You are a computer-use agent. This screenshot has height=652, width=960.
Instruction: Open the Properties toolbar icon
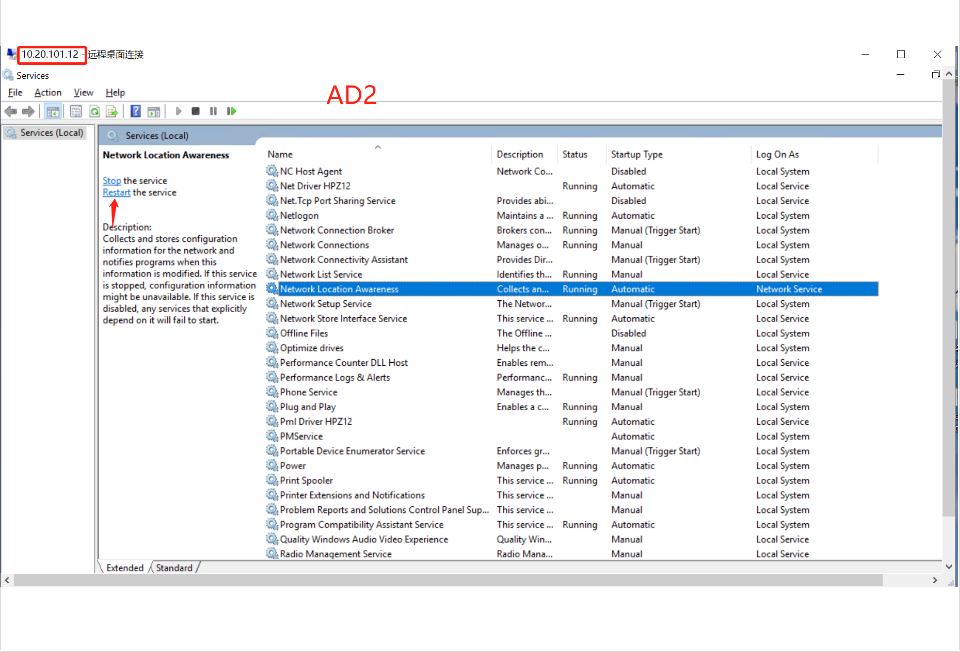(76, 111)
